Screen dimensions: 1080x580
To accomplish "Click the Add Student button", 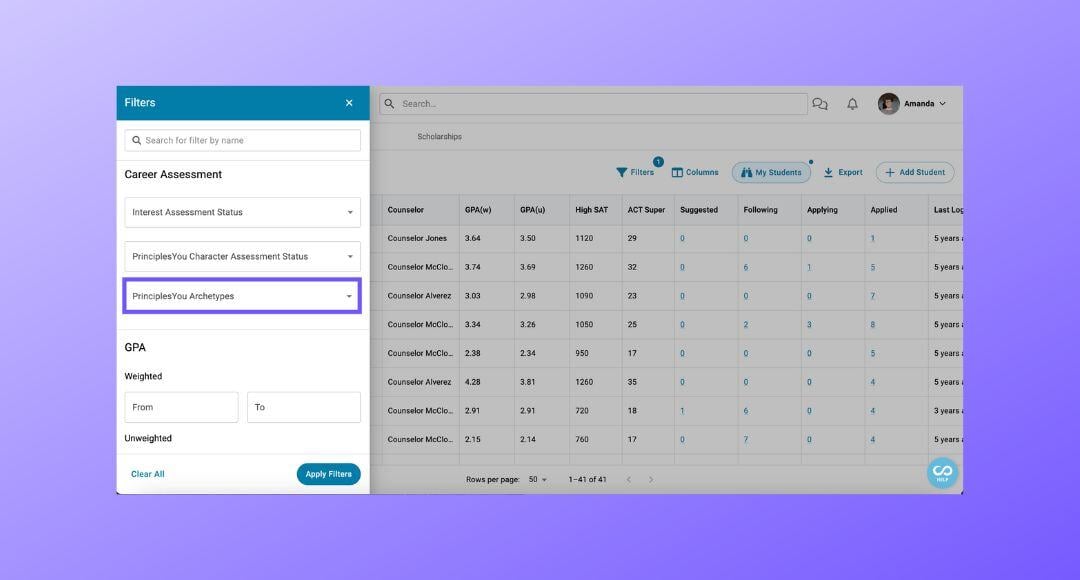I will [915, 172].
